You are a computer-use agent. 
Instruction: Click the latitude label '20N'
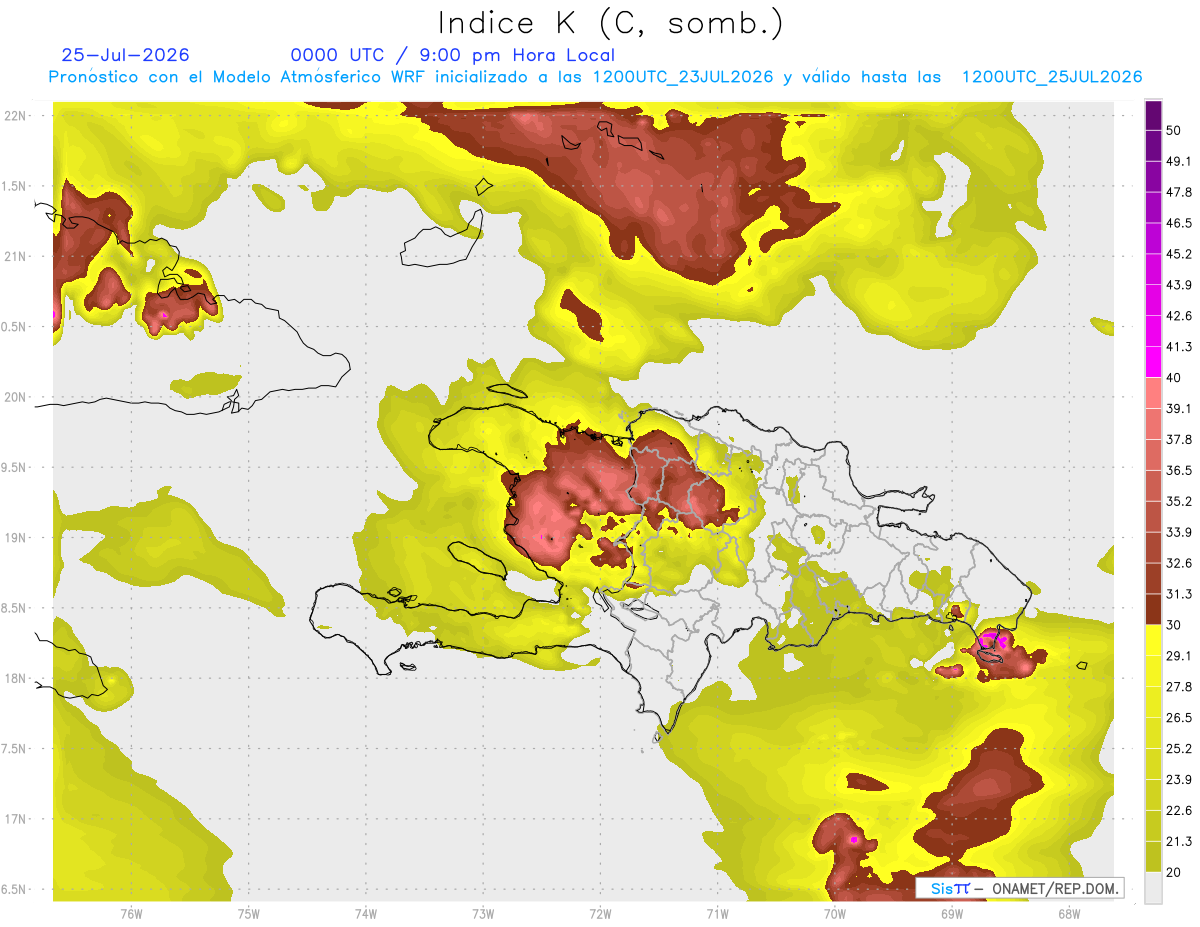[17, 397]
